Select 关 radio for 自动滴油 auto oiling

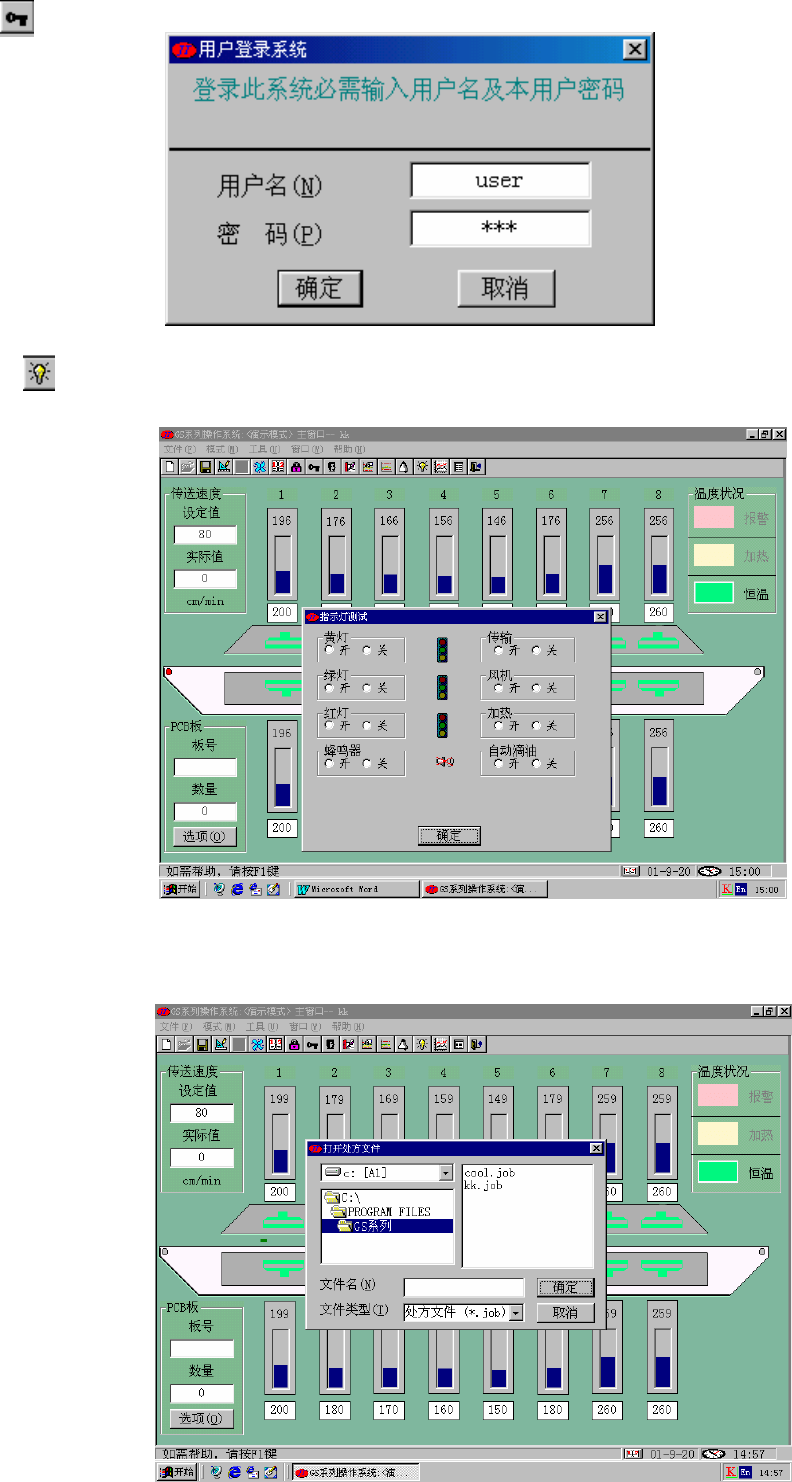pos(536,764)
